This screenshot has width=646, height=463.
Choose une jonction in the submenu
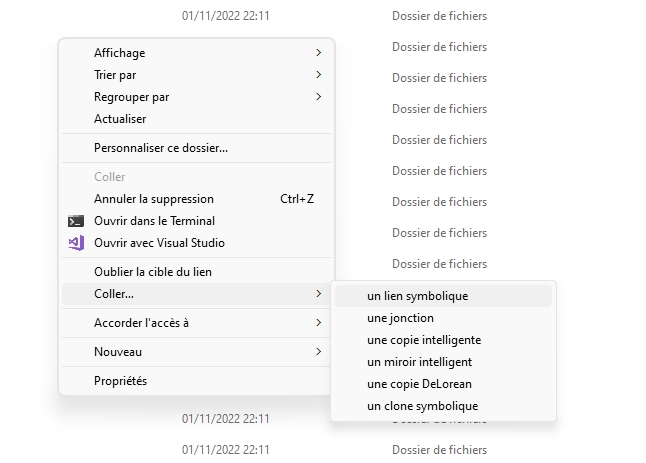pos(401,318)
